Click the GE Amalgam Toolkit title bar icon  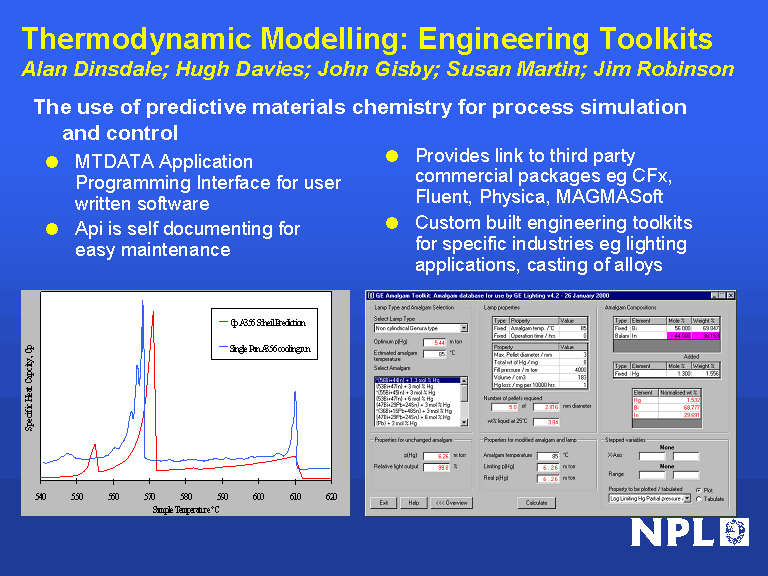point(370,296)
